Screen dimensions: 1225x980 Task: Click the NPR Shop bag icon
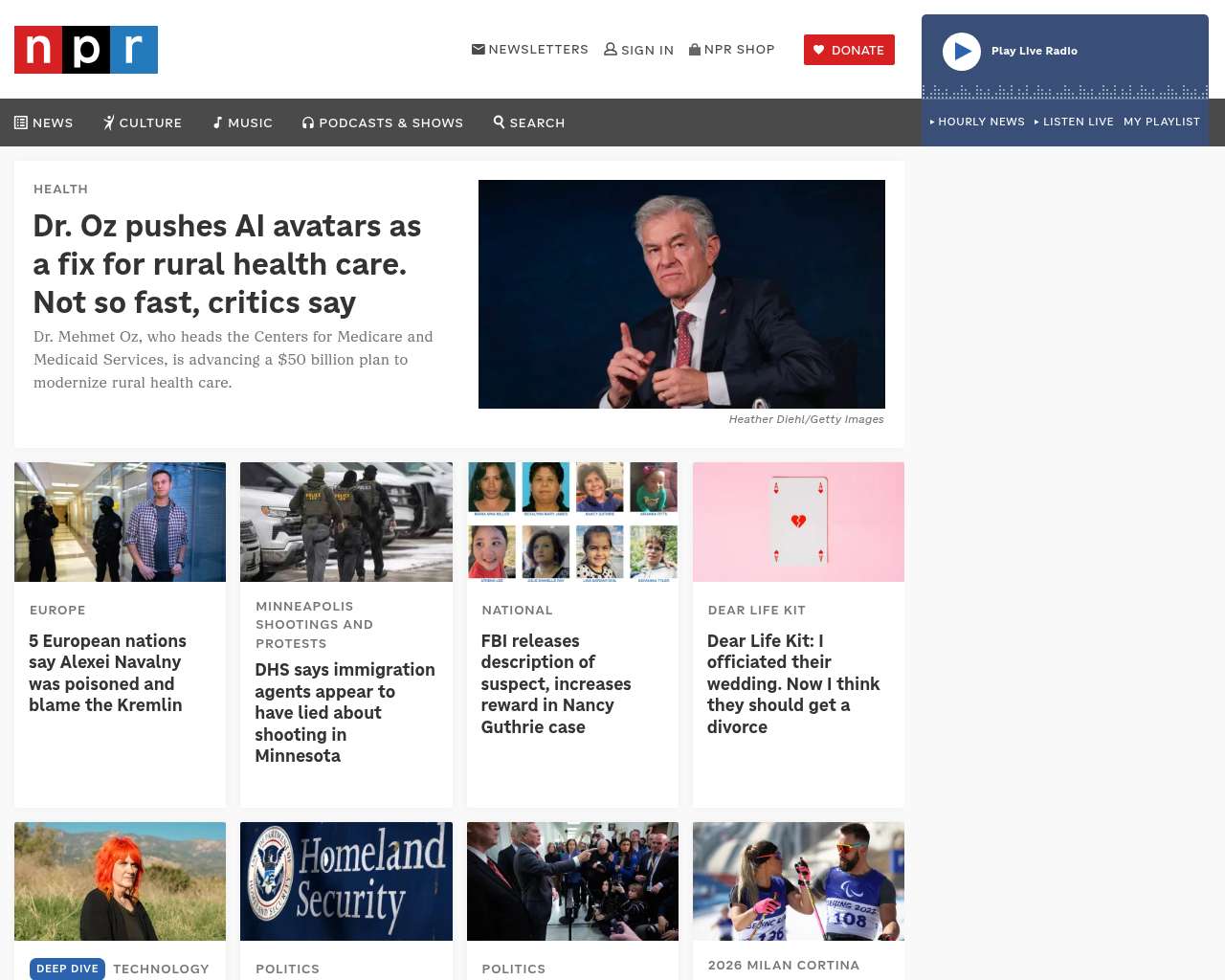[695, 49]
